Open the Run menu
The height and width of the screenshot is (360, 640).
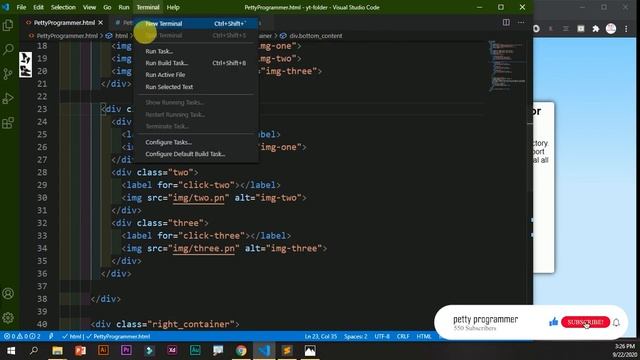point(124,7)
